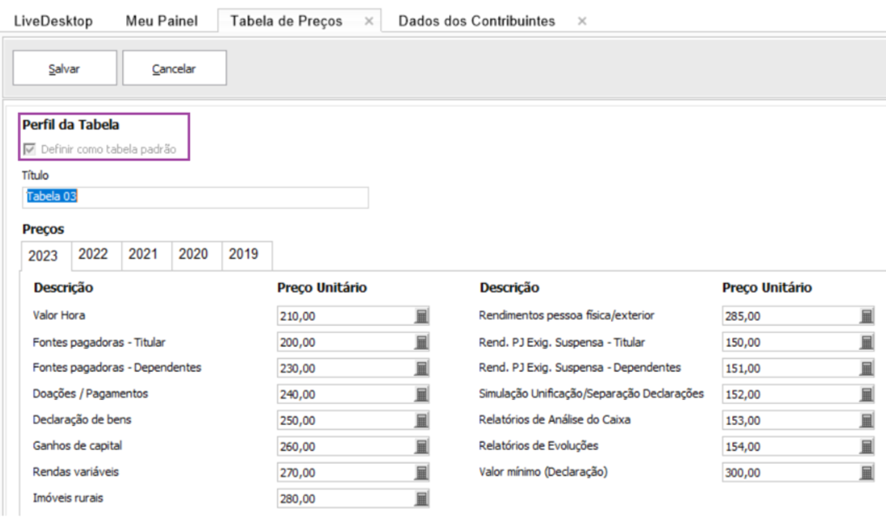Open calculator icon for Relatórios de Evoluções
This screenshot has height=522, width=886.
867,446
